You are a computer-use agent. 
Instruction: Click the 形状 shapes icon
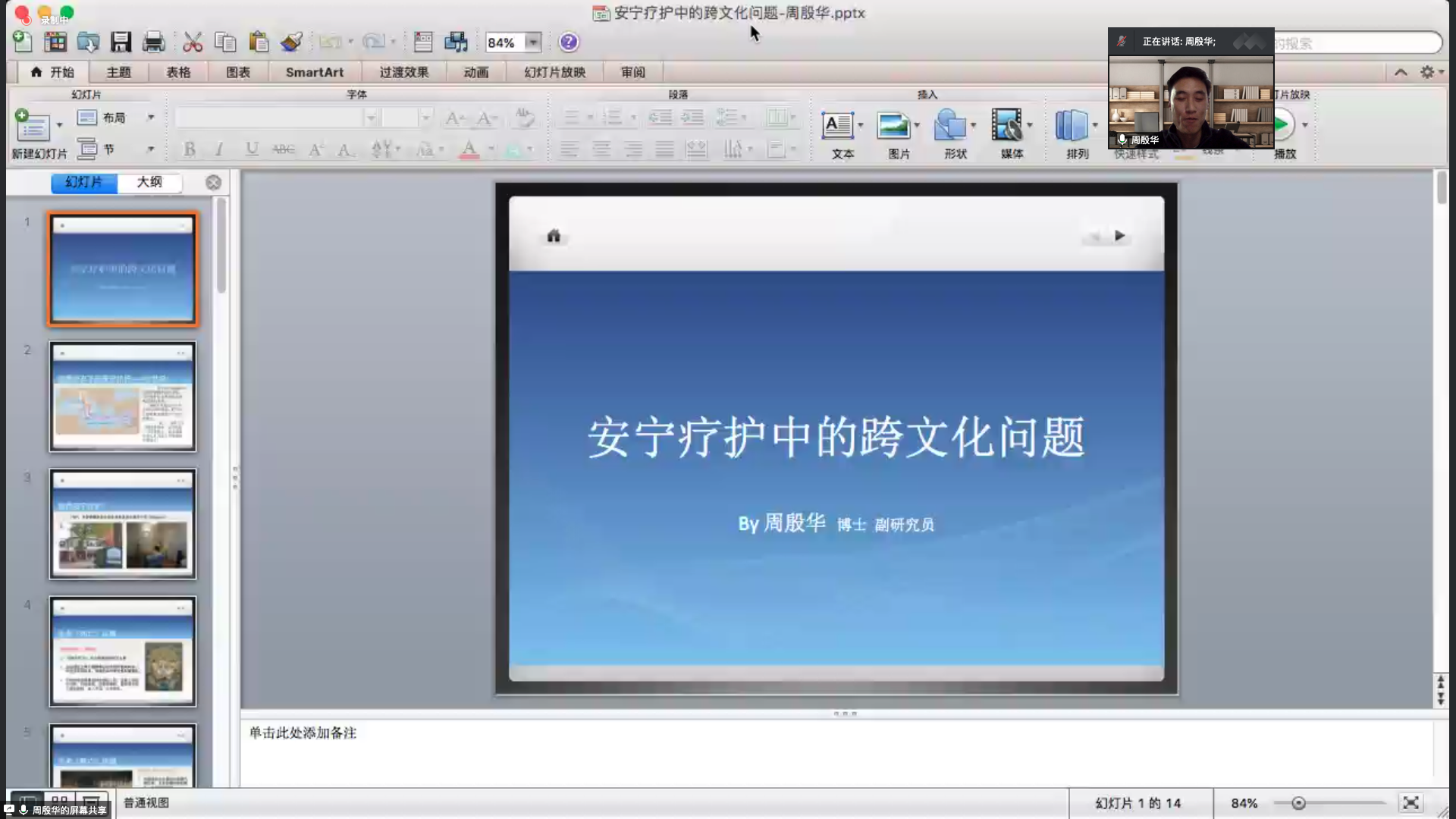tap(949, 126)
